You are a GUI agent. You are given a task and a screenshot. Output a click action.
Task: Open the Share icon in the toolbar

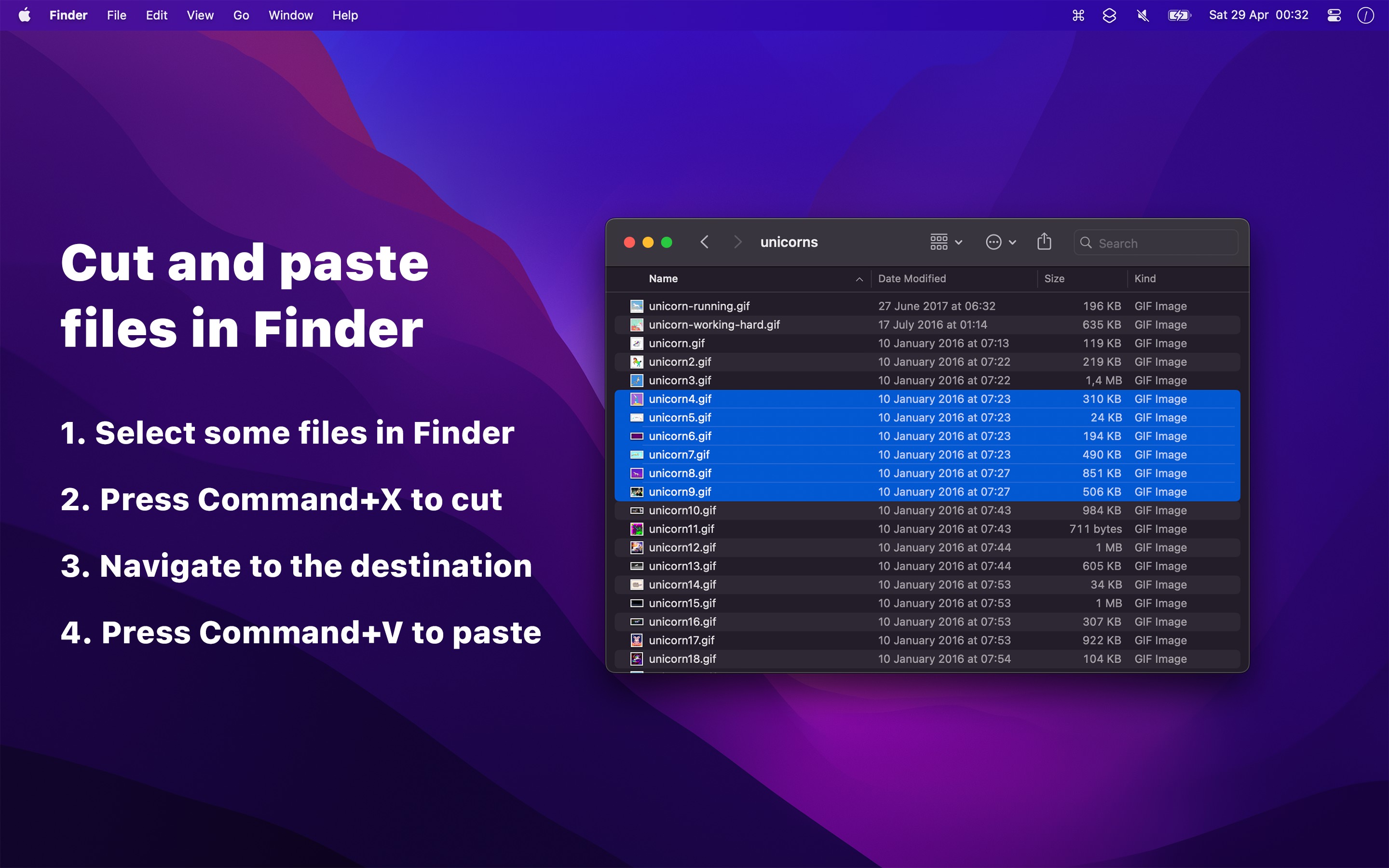coord(1044,242)
